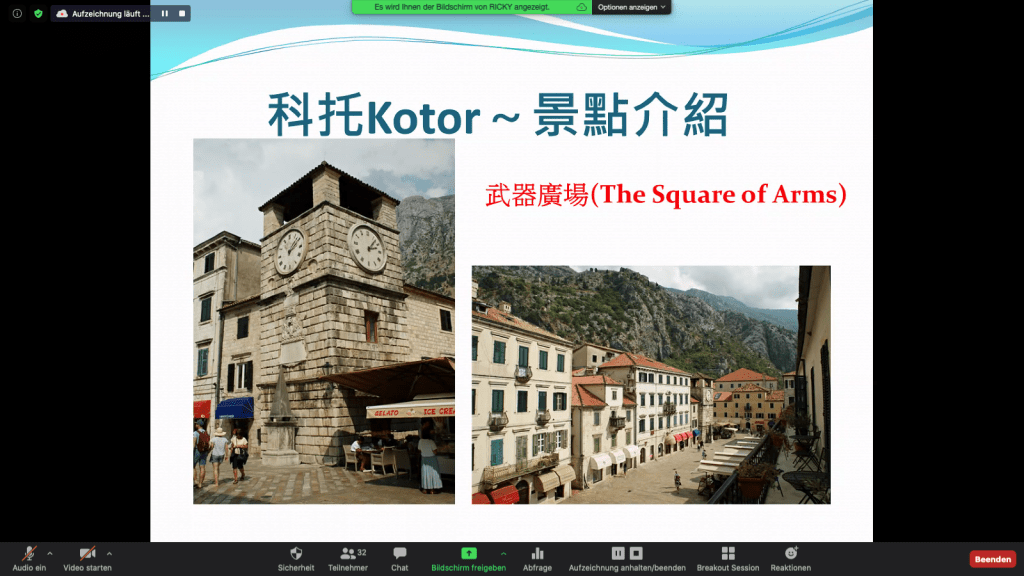Image resolution: width=1024 pixels, height=576 pixels.
Task: Open share-screen options chevron
Action: (502, 552)
